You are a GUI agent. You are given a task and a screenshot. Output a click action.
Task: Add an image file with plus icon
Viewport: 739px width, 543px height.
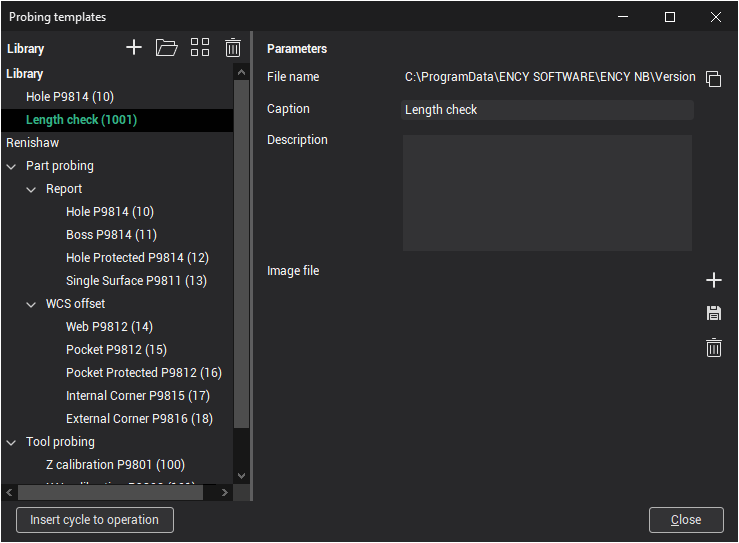point(714,280)
